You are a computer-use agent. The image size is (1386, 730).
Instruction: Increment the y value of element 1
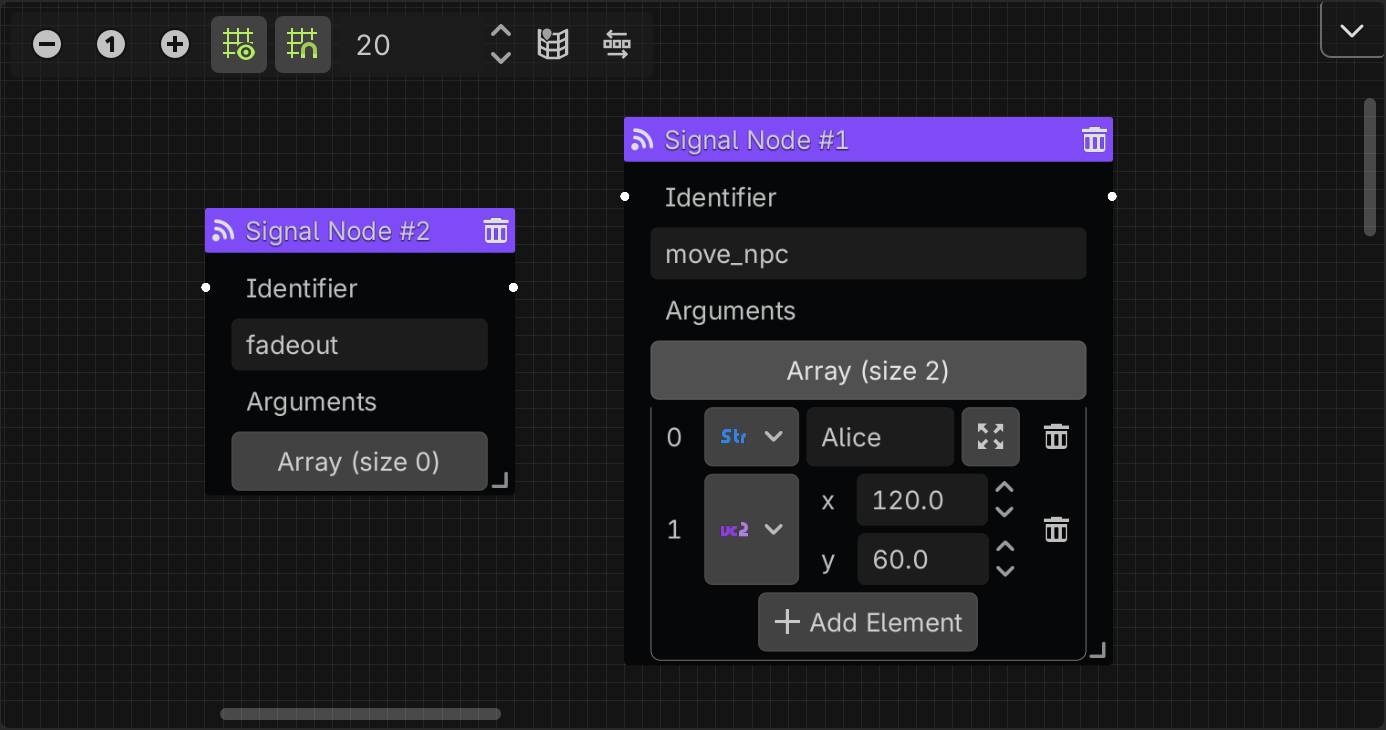point(1004,548)
